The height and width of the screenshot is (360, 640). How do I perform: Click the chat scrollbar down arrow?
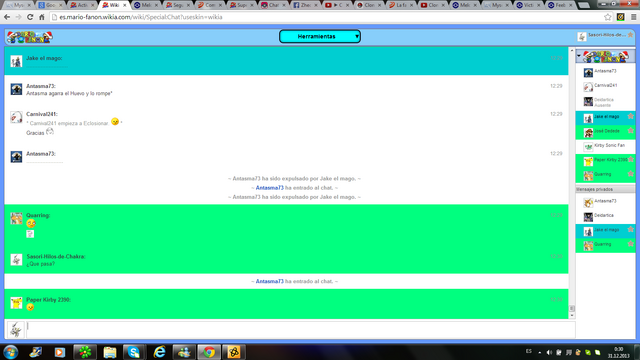point(572,316)
